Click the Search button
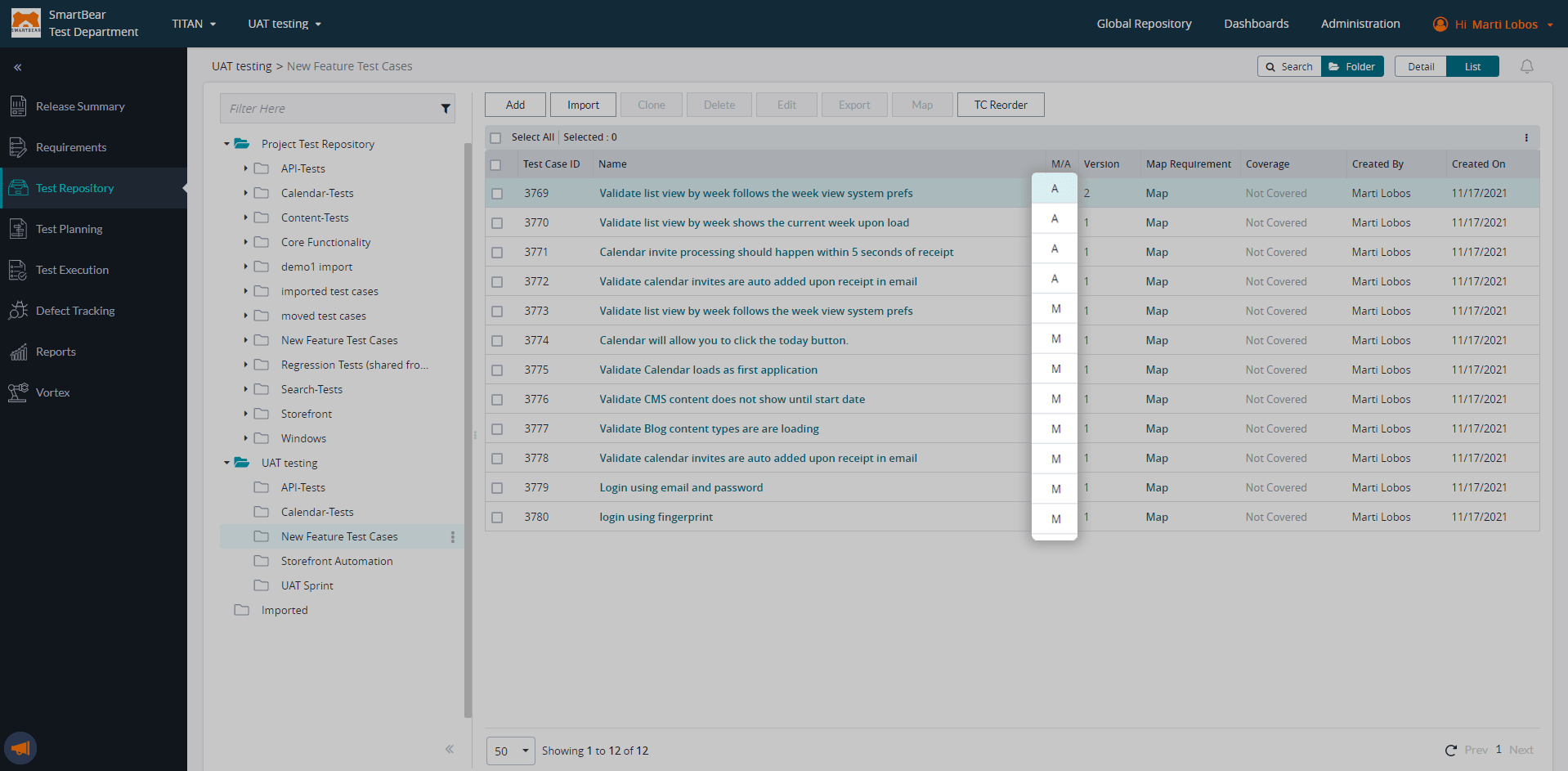The height and width of the screenshot is (771, 1568). pyautogui.click(x=1289, y=66)
